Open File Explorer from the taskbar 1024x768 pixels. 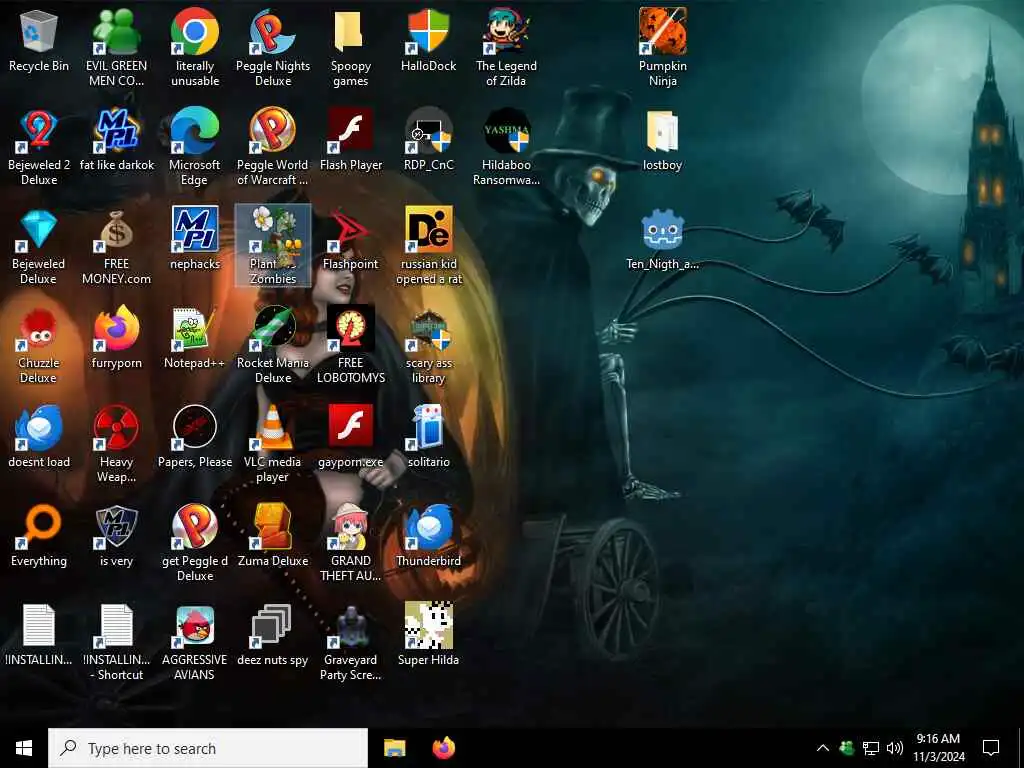point(394,748)
